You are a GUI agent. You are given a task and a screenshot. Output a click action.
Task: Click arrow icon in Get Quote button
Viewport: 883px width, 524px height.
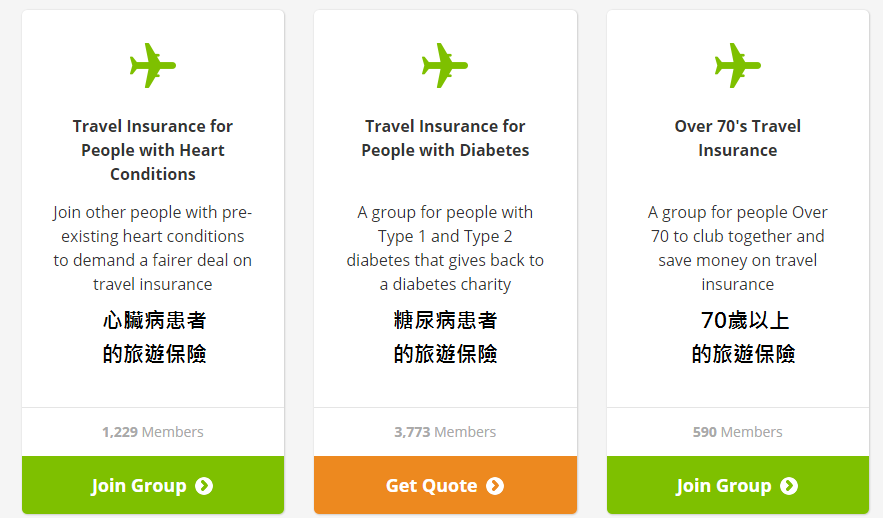click(x=495, y=486)
